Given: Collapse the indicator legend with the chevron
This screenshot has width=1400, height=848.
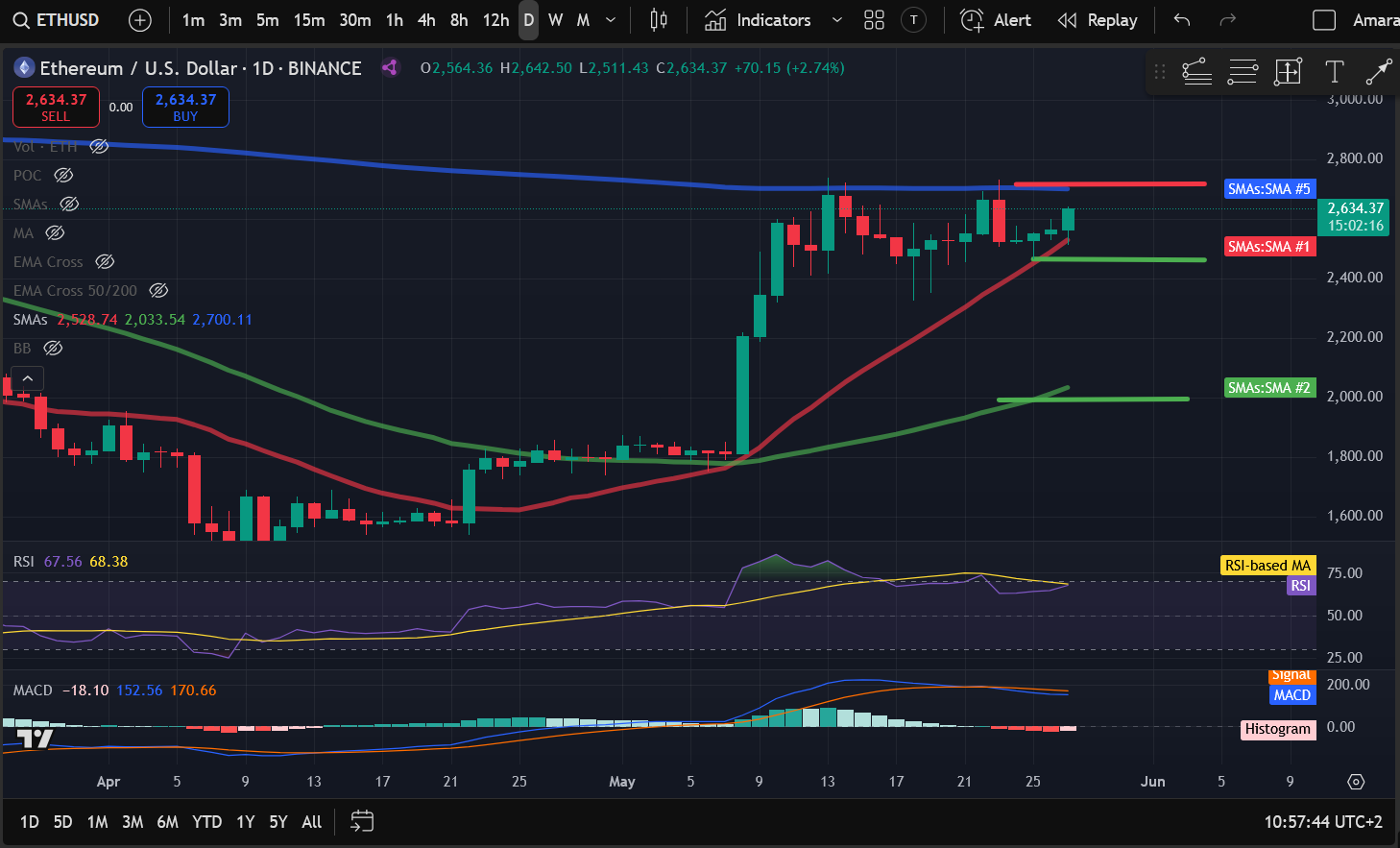Looking at the screenshot, I should pyautogui.click(x=28, y=378).
